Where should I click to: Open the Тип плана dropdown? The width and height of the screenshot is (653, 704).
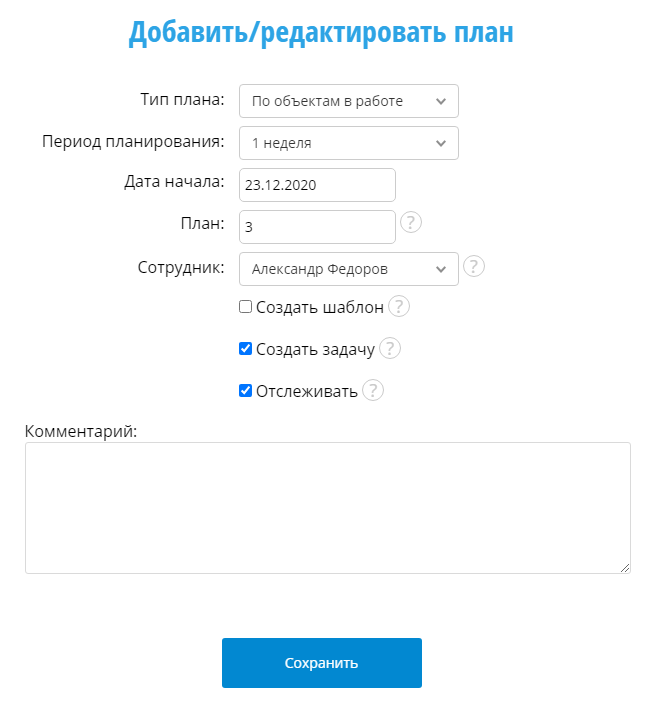(x=348, y=101)
